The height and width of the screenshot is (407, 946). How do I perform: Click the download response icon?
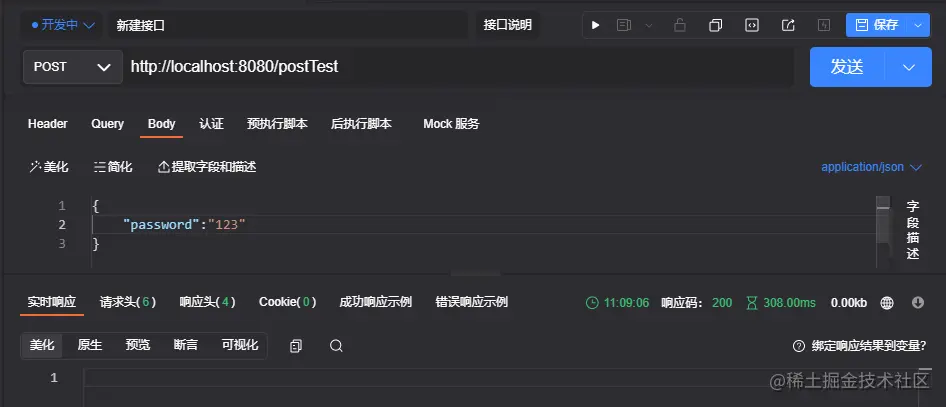click(918, 303)
